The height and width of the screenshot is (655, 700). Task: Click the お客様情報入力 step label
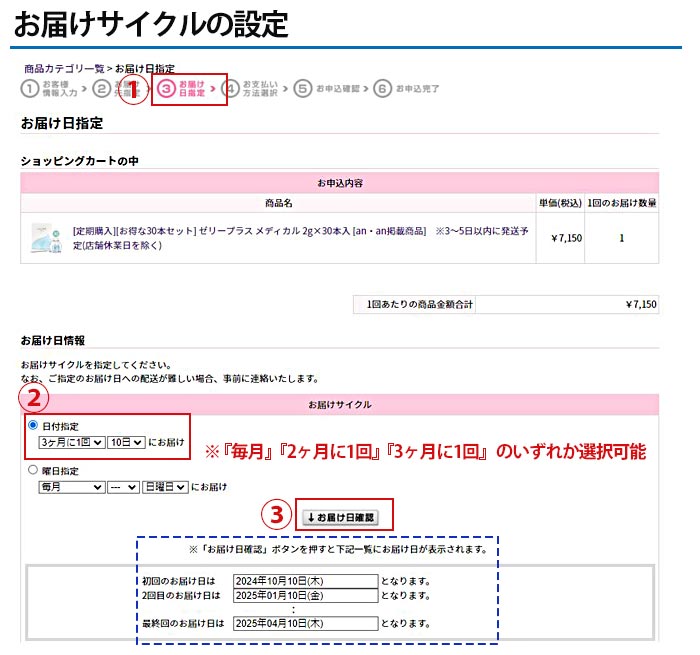click(x=60, y=88)
